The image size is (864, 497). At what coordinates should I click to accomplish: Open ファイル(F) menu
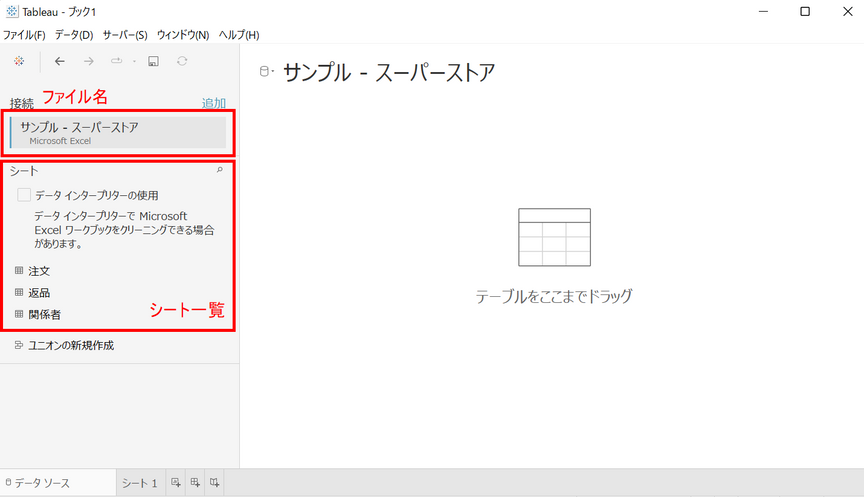pos(24,35)
